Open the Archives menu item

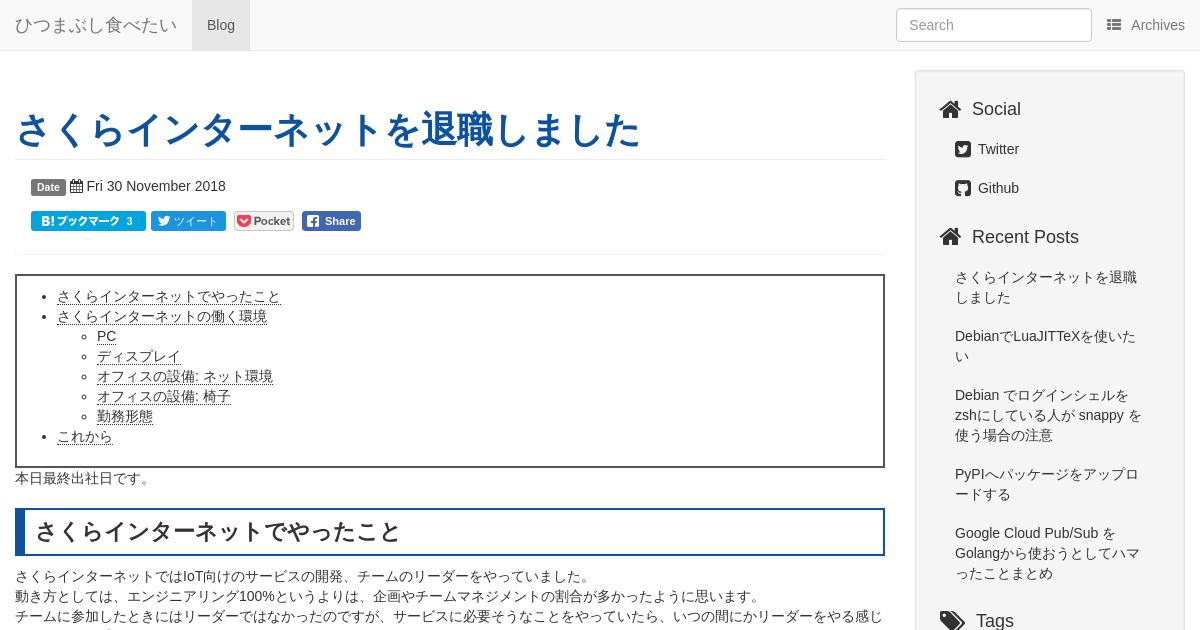[x=1146, y=25]
